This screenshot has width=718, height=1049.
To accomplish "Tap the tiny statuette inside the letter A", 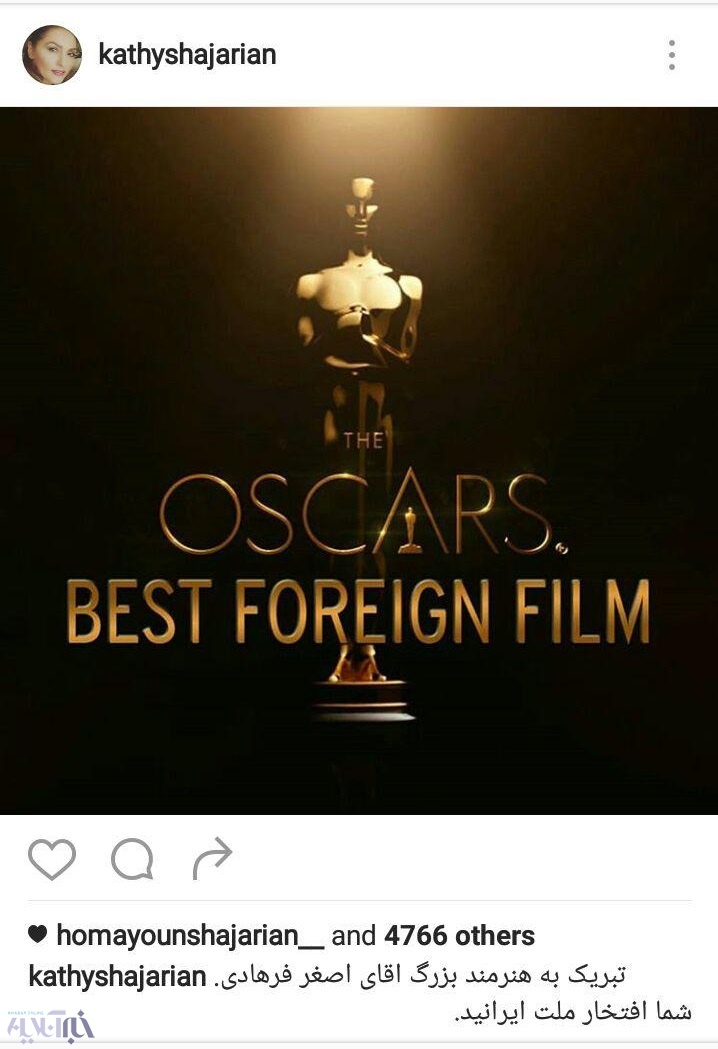I will click(410, 530).
